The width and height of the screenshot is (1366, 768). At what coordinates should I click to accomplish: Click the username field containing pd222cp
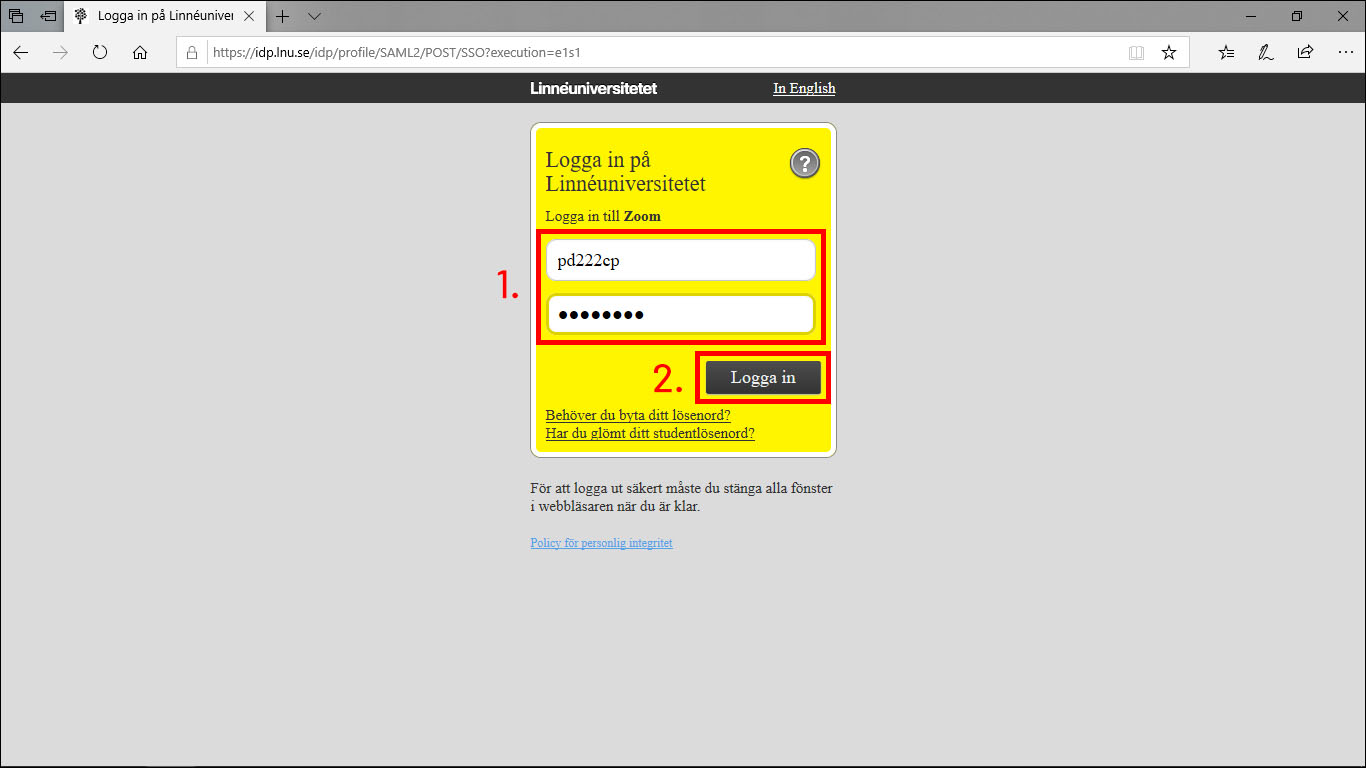[680, 261]
